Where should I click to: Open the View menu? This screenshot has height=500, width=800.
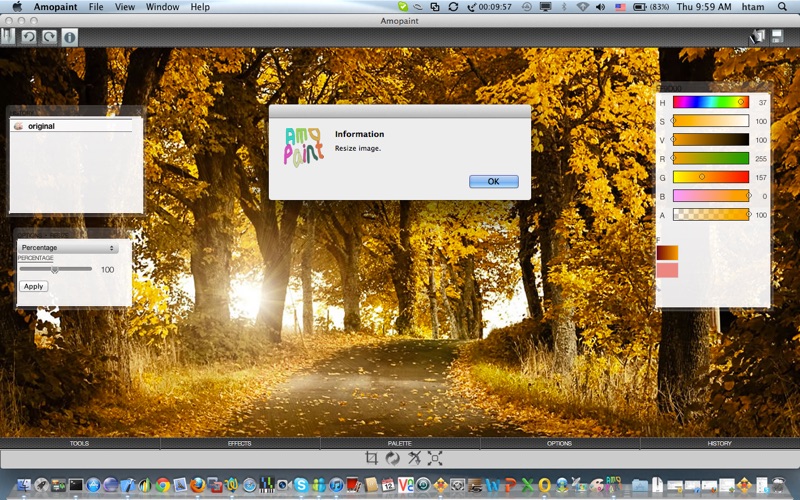[x=124, y=7]
